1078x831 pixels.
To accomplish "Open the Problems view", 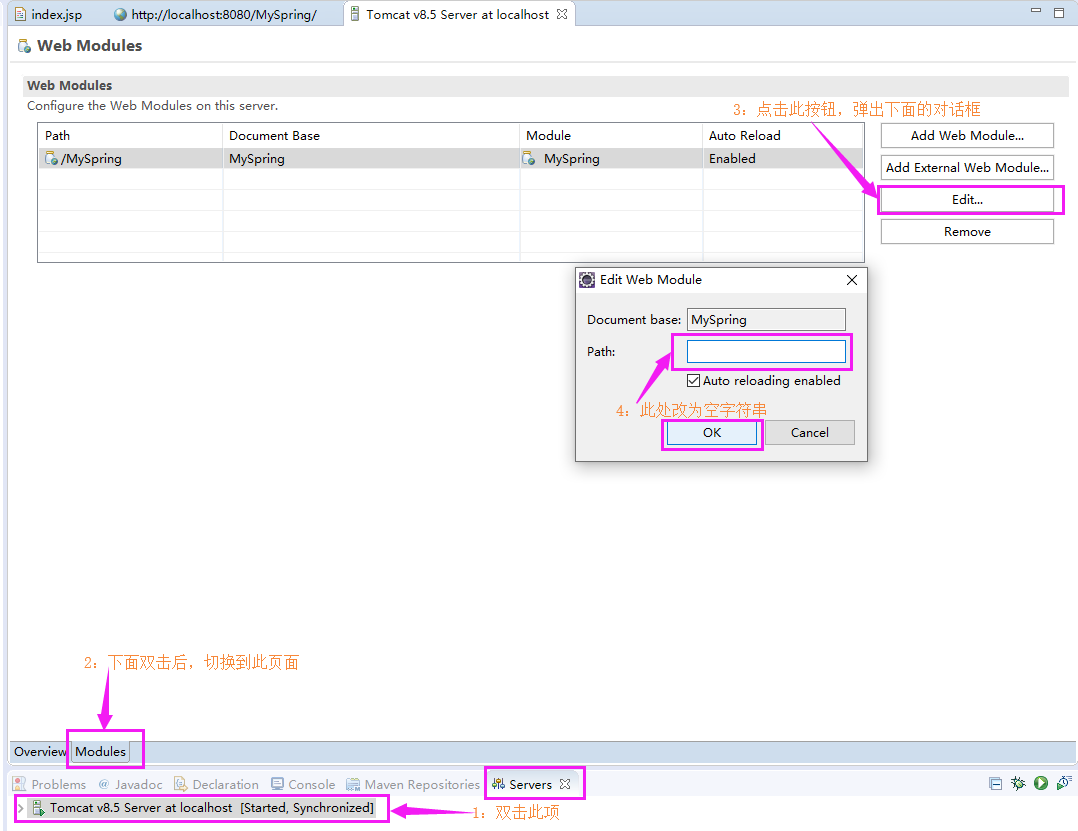I will 50,784.
